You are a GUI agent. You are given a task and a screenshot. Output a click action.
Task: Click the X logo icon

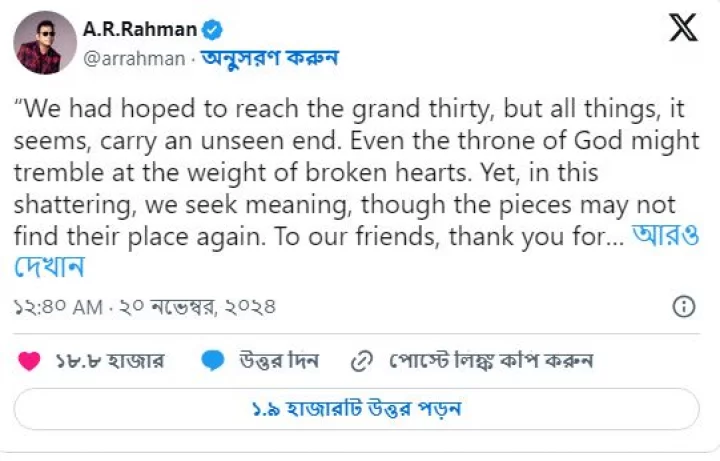pyautogui.click(x=684, y=29)
